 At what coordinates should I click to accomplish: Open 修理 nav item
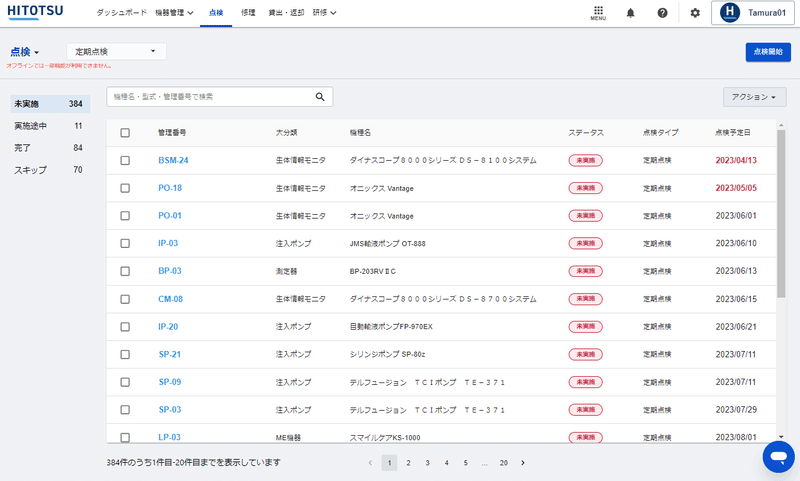(x=248, y=13)
